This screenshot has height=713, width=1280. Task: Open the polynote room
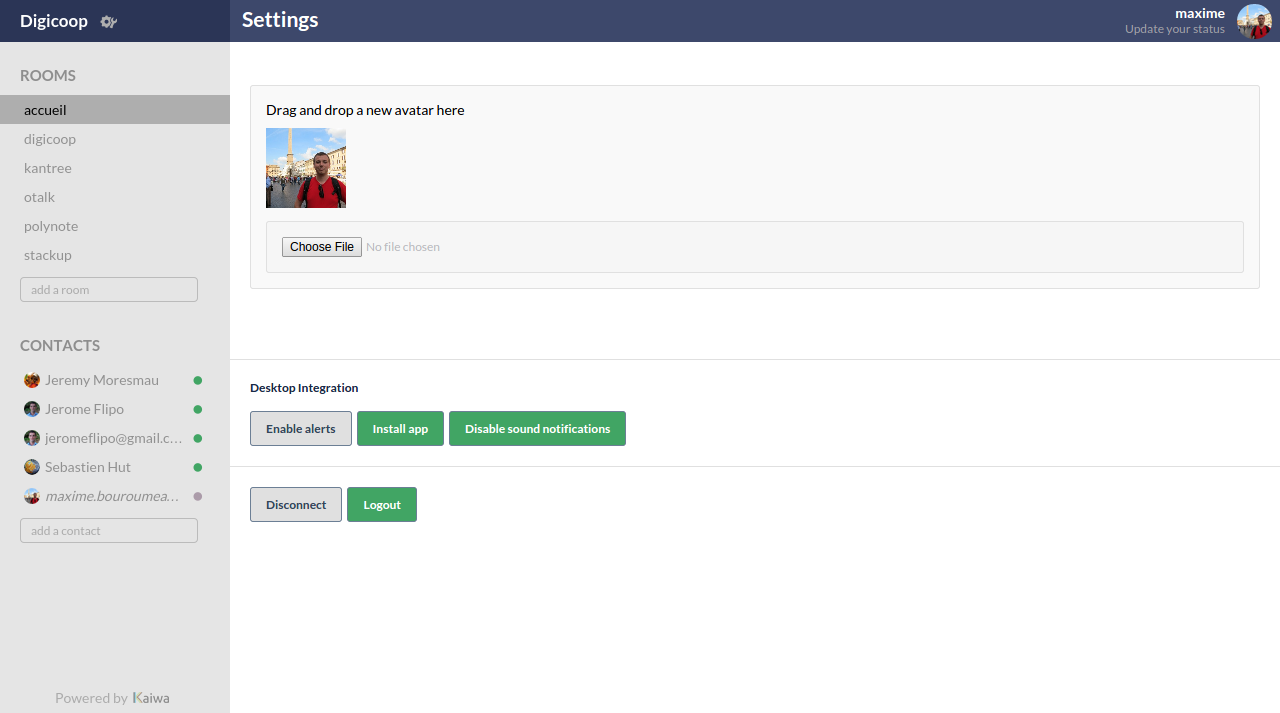point(115,226)
